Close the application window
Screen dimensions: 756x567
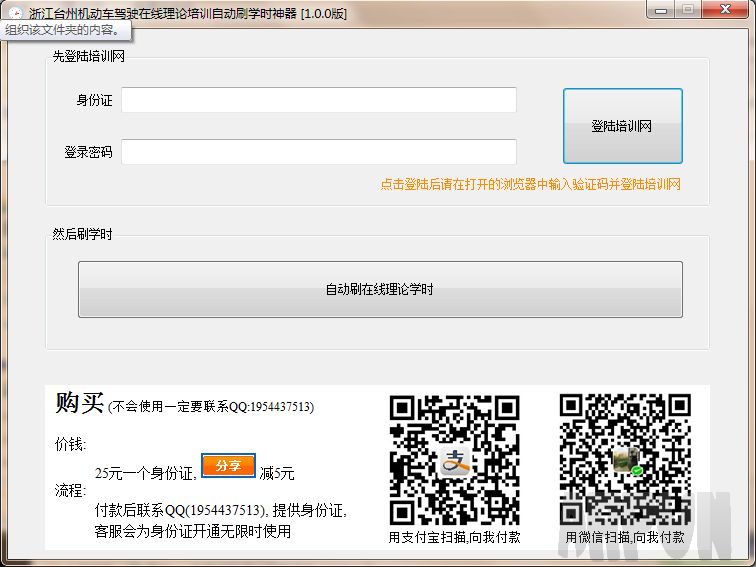click(x=725, y=10)
